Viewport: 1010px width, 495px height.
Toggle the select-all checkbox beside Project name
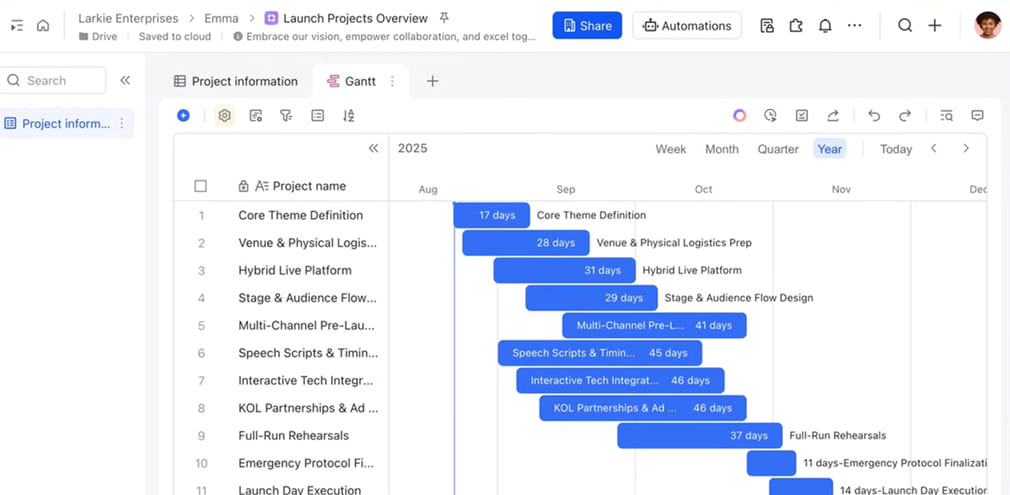(201, 186)
